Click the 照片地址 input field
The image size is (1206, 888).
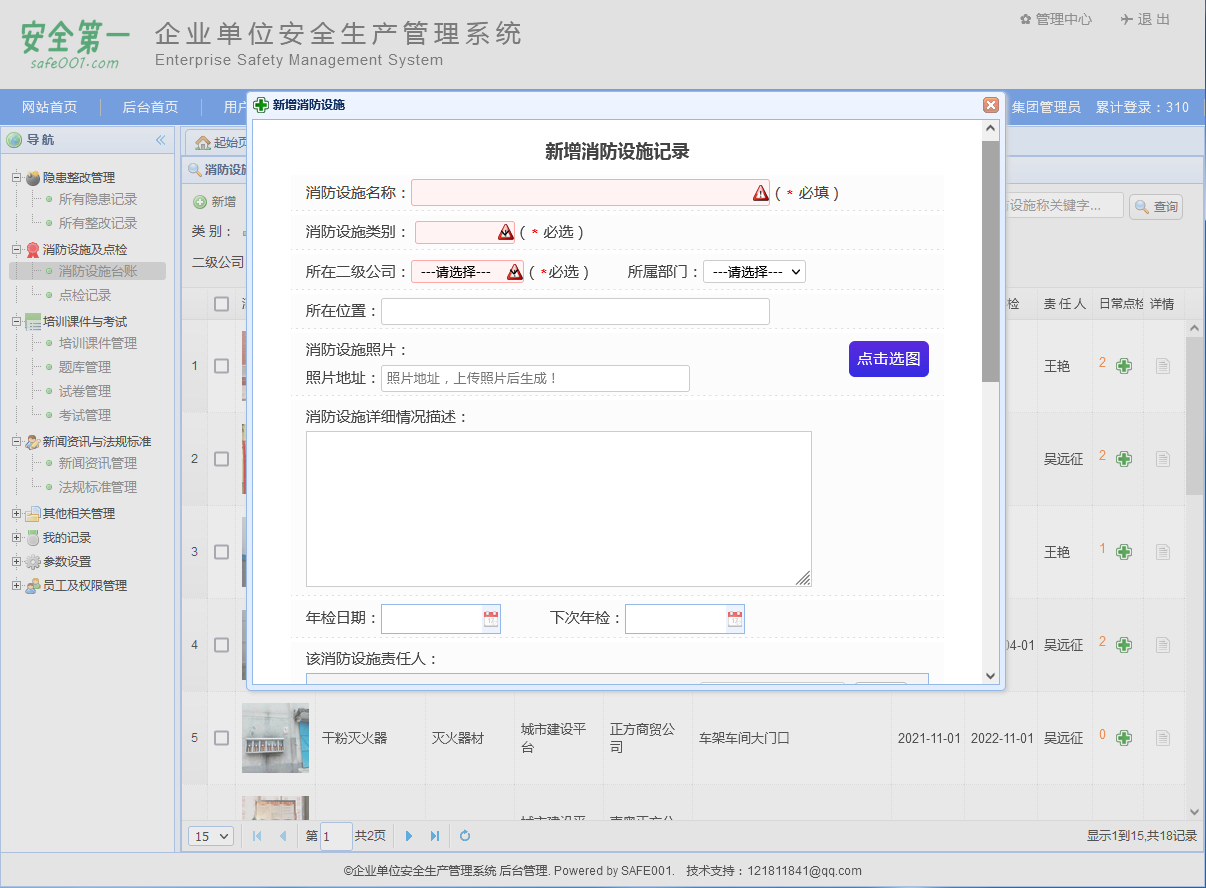tap(535, 378)
